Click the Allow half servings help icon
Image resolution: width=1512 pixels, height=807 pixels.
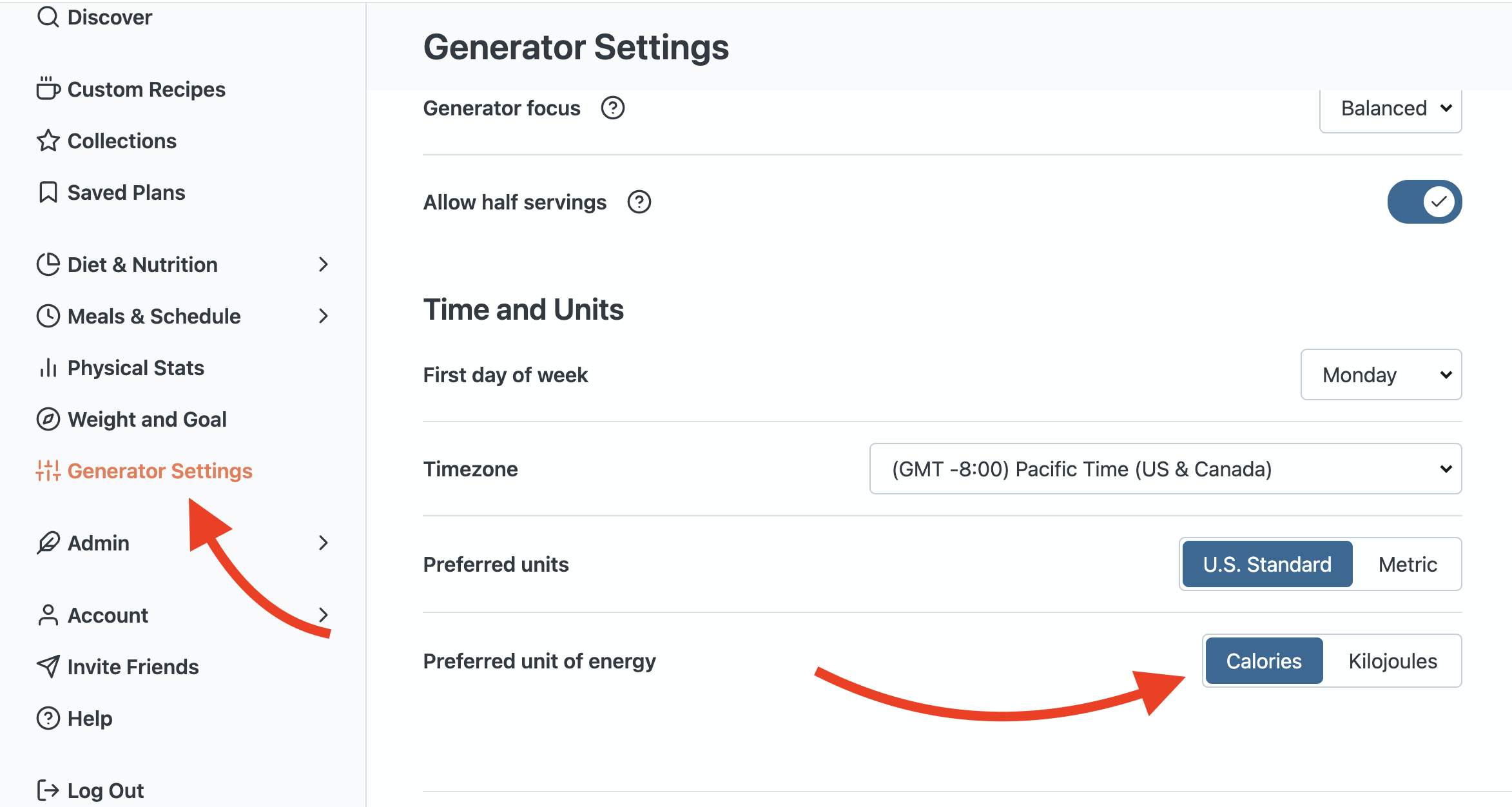639,202
